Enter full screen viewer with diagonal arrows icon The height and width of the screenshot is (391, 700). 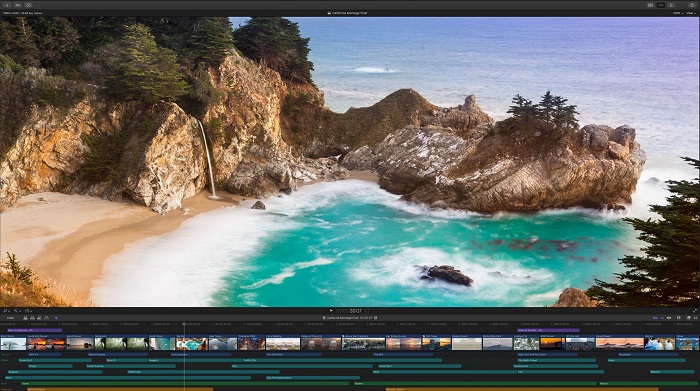[x=695, y=311]
